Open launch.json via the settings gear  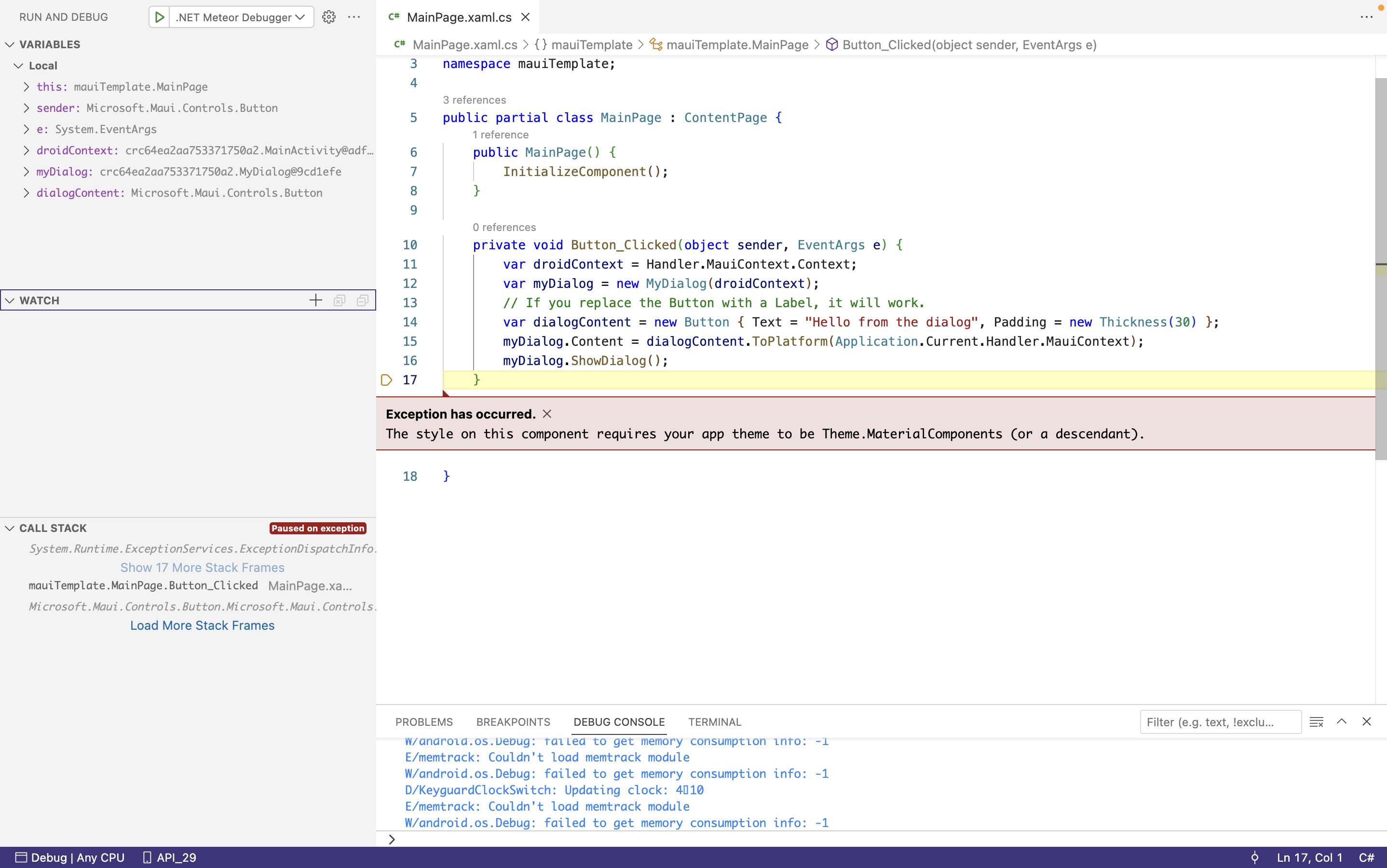328,17
